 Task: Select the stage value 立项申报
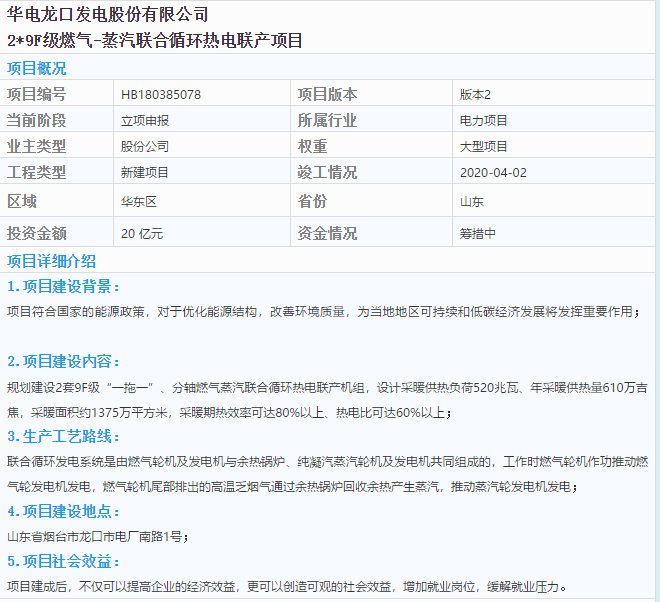(x=145, y=121)
